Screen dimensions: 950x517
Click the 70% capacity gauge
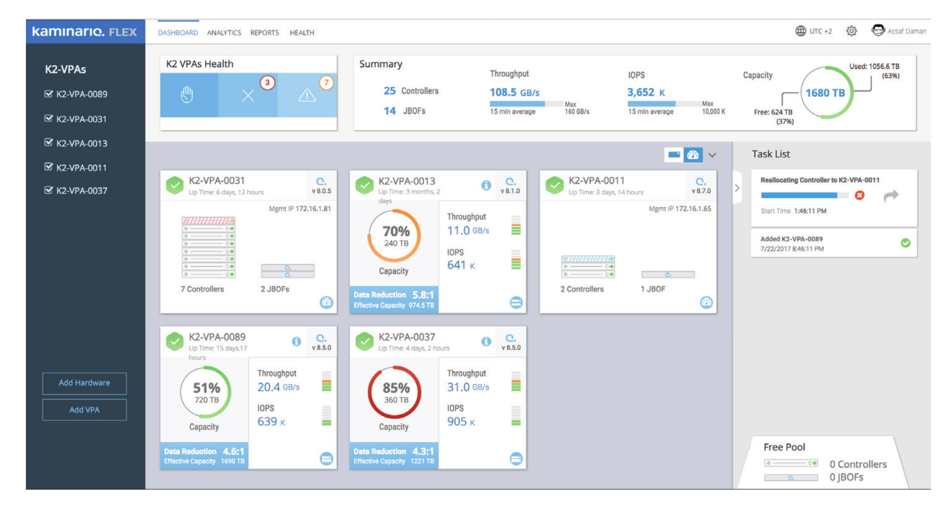[395, 236]
